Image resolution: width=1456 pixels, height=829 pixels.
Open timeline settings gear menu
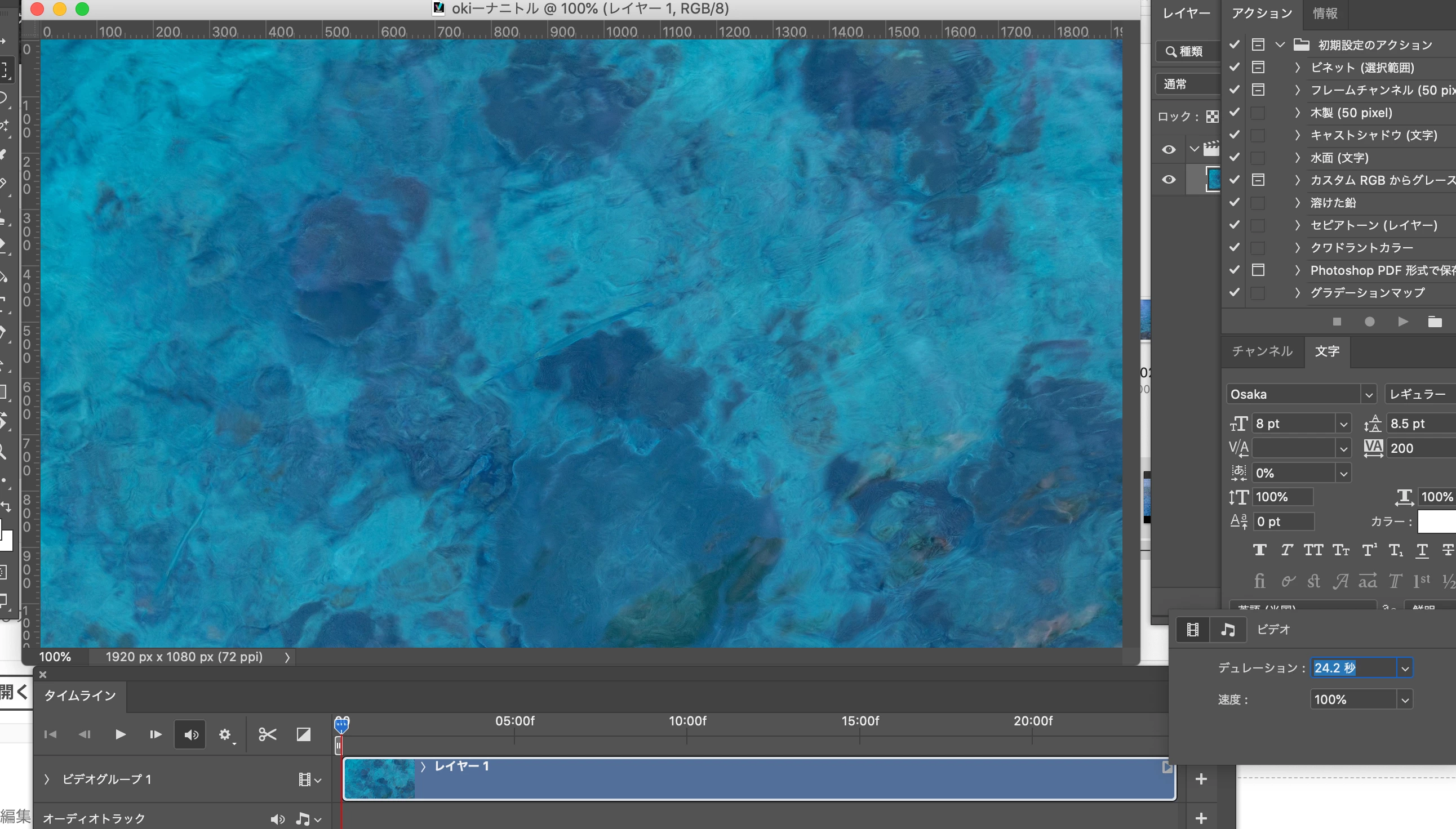click(x=225, y=734)
